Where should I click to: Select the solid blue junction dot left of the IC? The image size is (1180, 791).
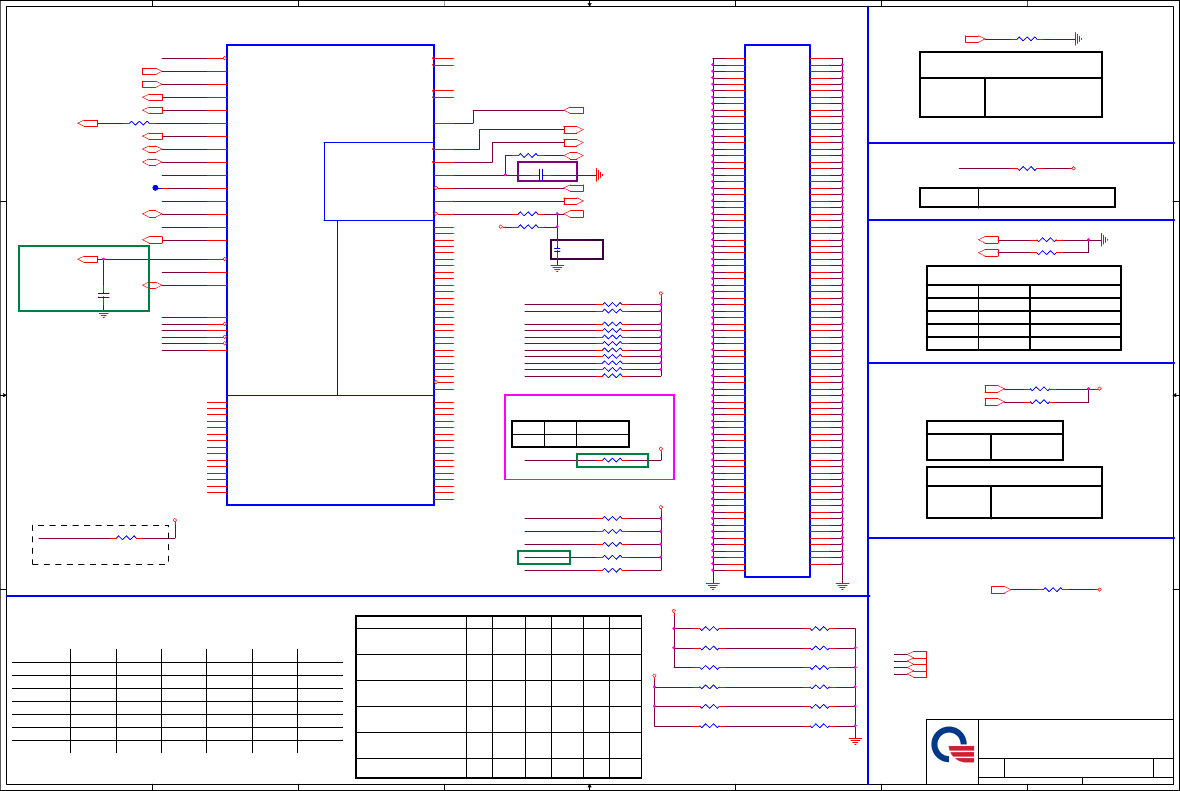pos(155,188)
